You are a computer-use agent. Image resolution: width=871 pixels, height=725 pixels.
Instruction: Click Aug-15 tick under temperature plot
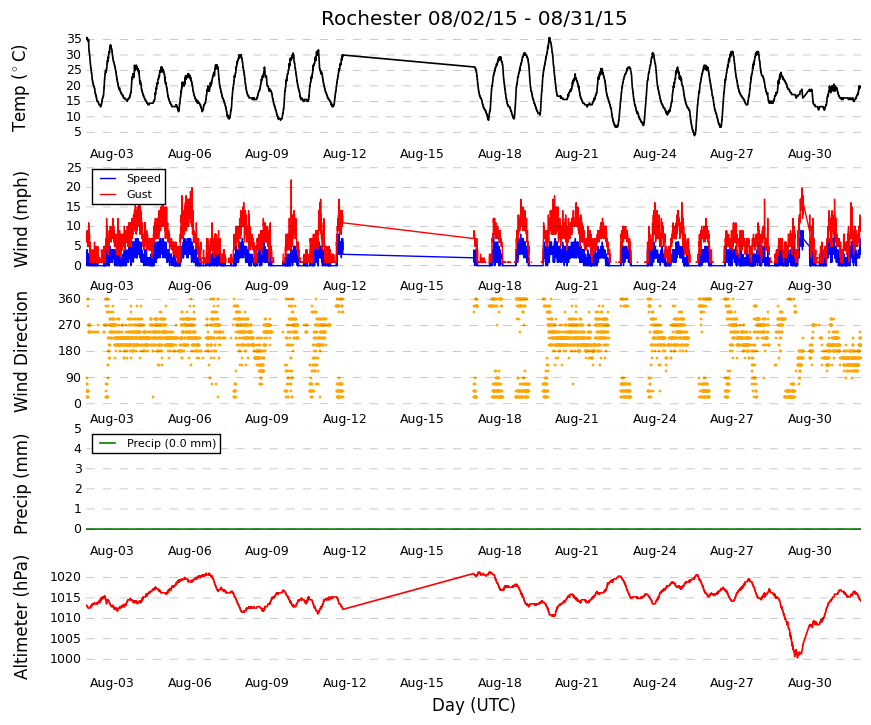422,154
